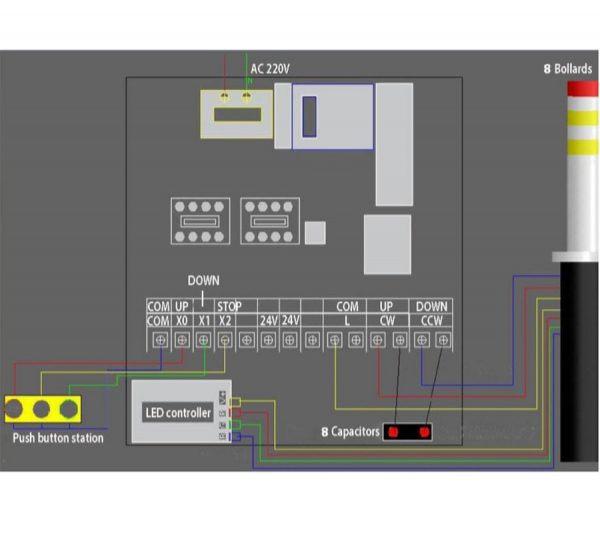Click the CCW screw terminal with the blue wire

422,340
